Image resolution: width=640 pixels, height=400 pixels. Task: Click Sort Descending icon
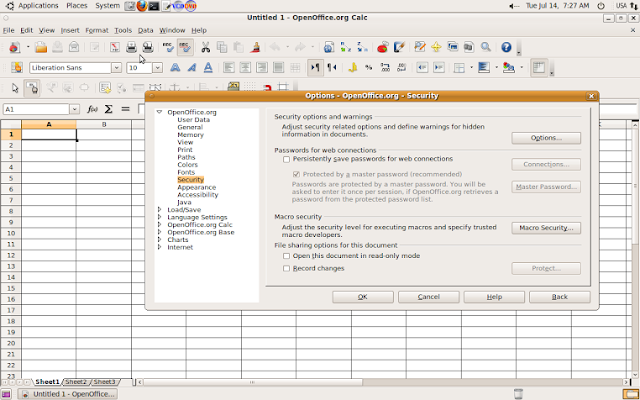(362, 47)
